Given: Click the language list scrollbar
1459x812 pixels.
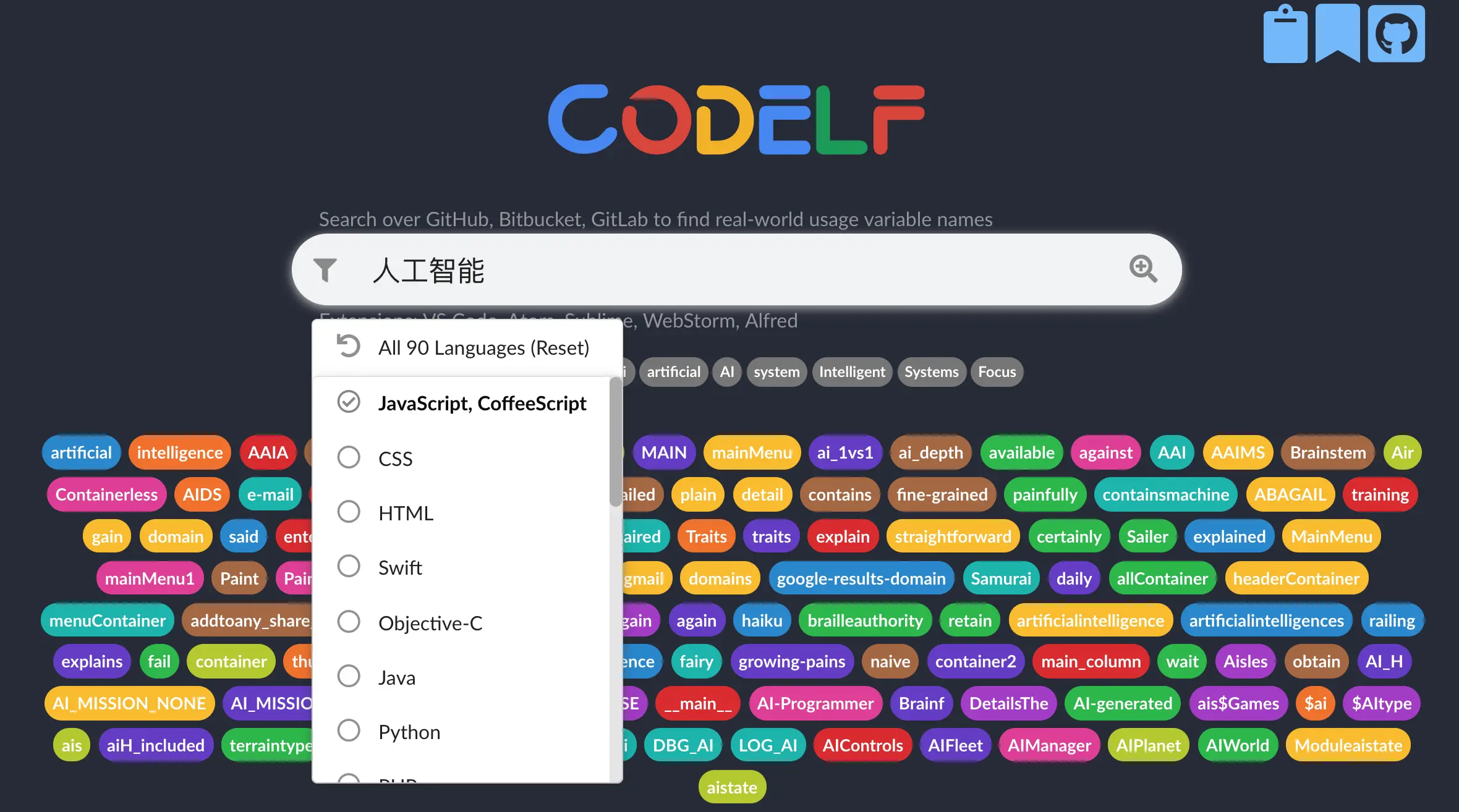Looking at the screenshot, I should [615, 442].
